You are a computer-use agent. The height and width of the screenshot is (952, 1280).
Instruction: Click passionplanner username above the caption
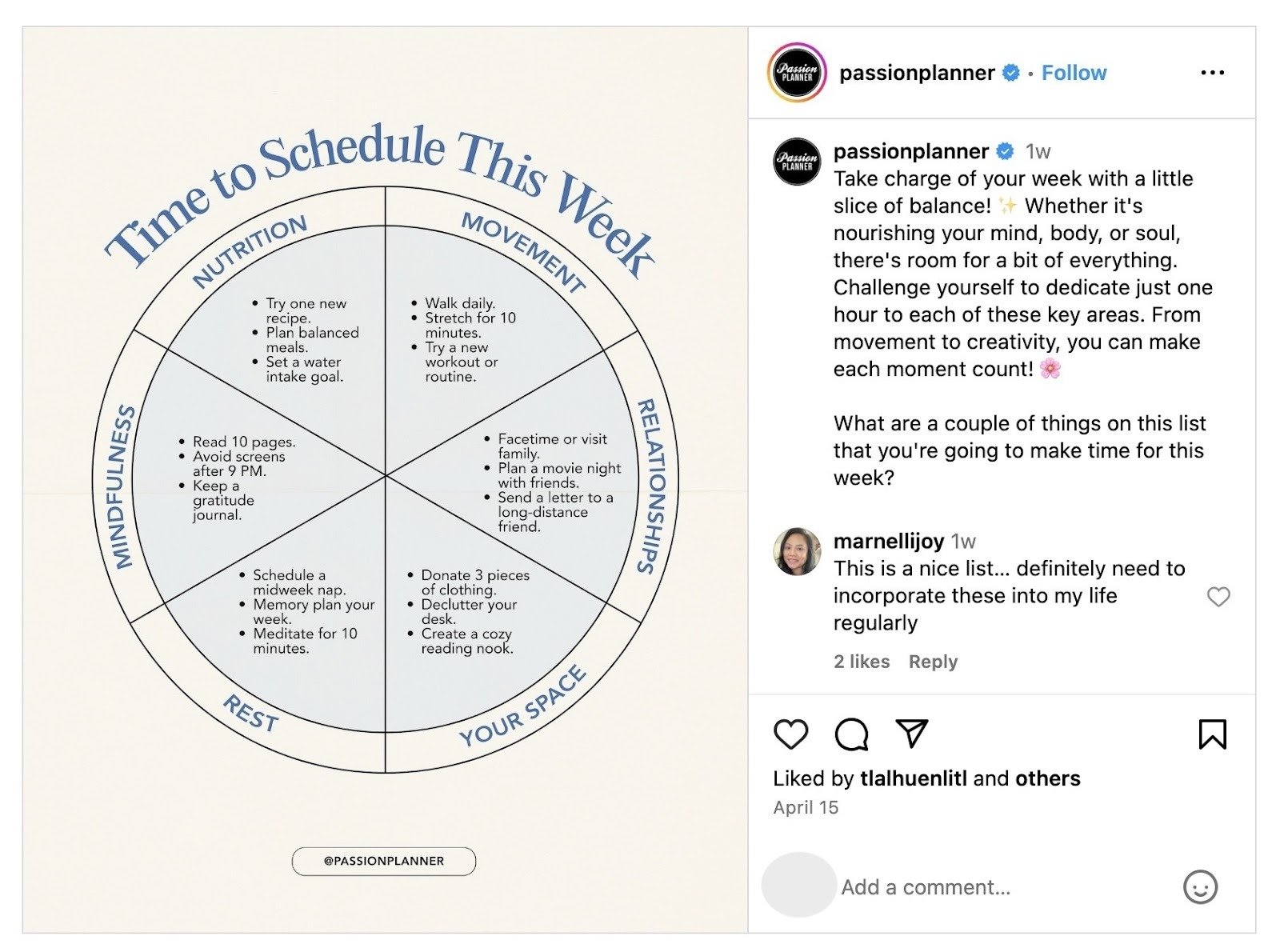click(910, 151)
